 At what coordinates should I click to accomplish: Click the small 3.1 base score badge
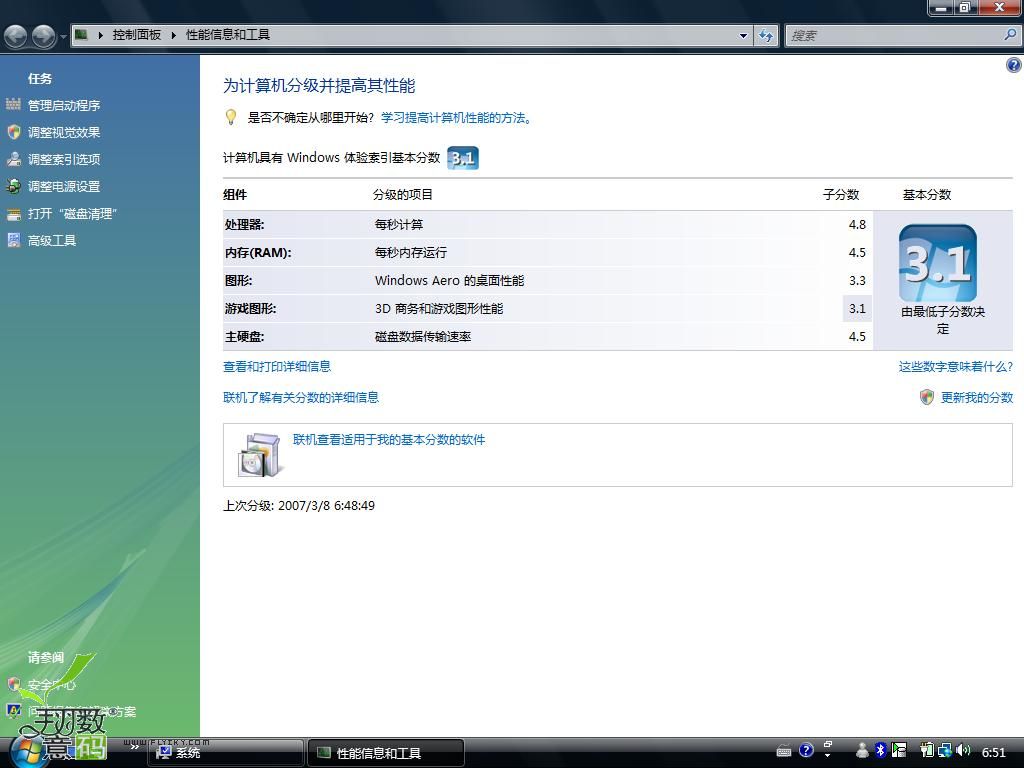point(463,158)
